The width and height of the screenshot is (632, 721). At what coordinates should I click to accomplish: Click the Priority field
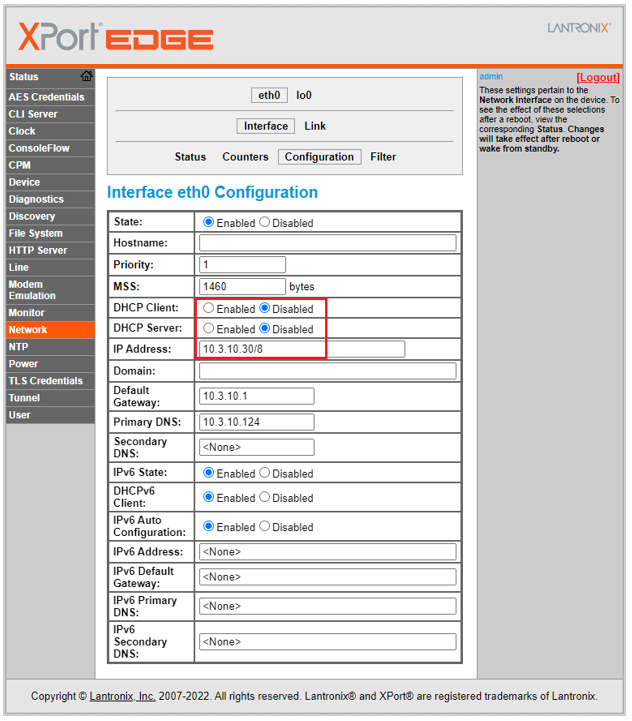pos(242,264)
